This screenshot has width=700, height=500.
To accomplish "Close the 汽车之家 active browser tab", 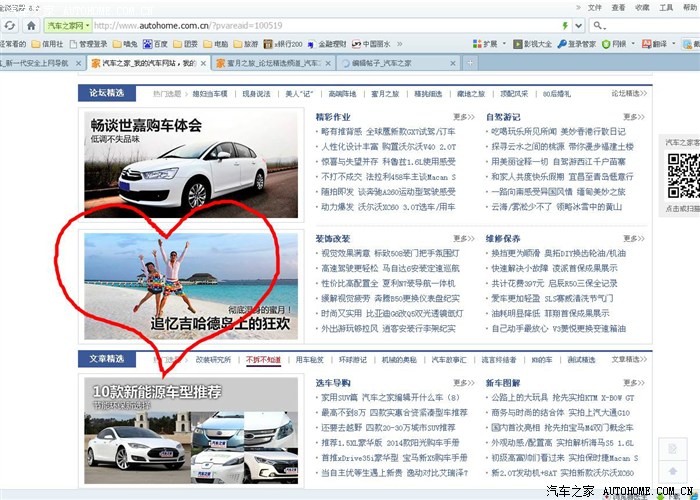I will click(203, 62).
